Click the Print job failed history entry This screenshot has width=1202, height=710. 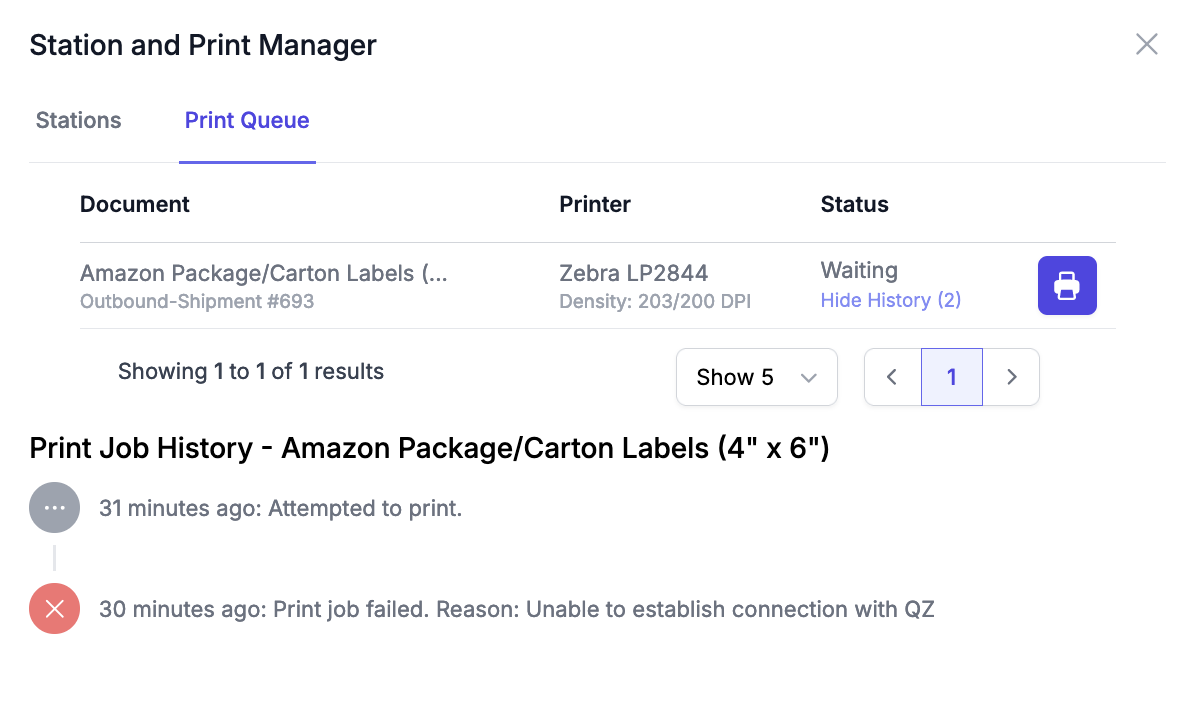pyautogui.click(x=517, y=609)
